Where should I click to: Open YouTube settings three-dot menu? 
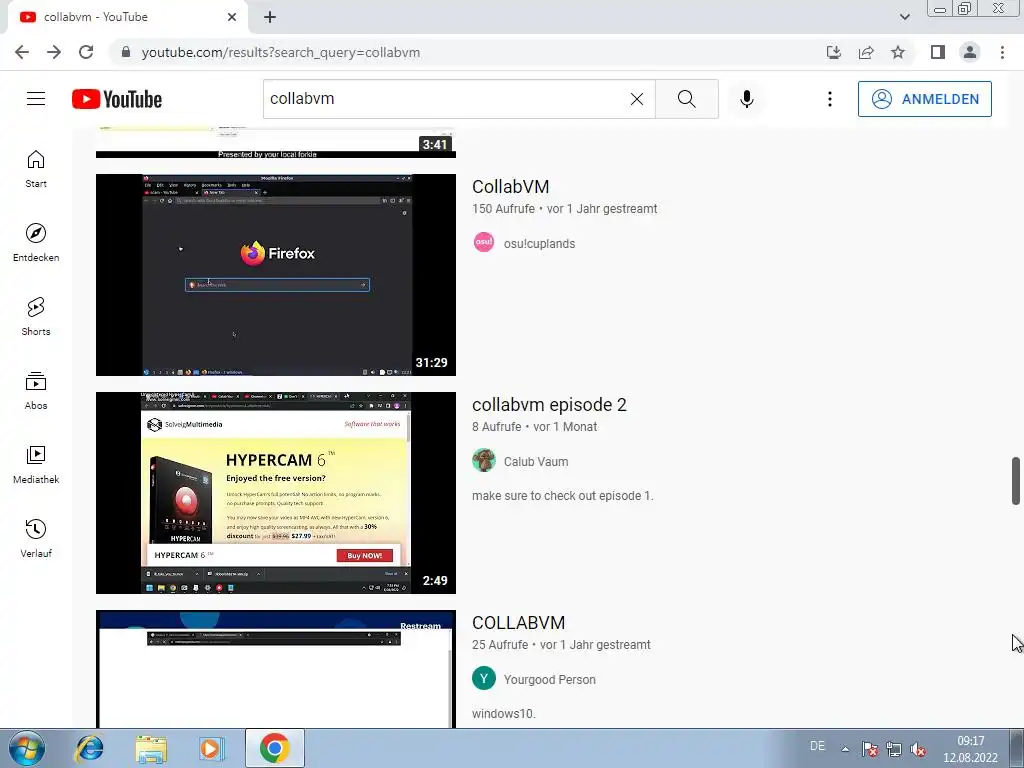[829, 99]
